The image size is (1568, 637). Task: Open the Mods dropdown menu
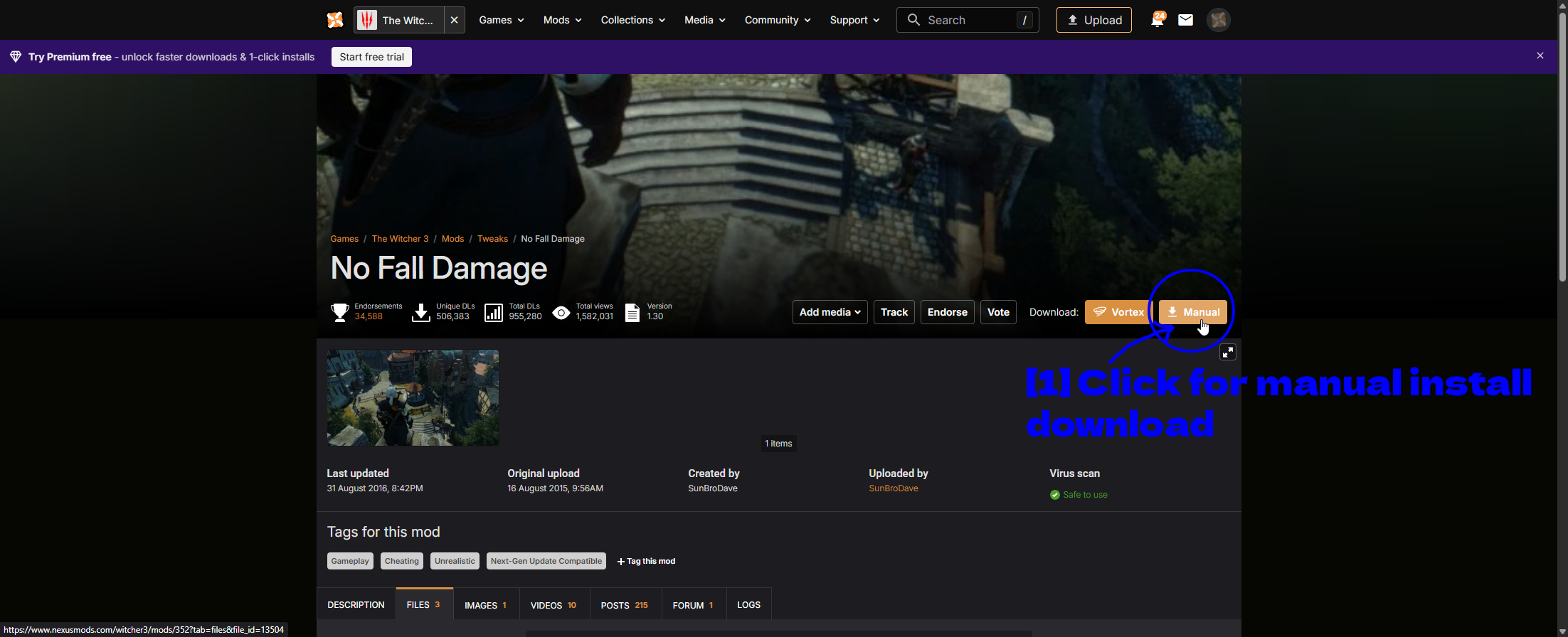(x=562, y=20)
